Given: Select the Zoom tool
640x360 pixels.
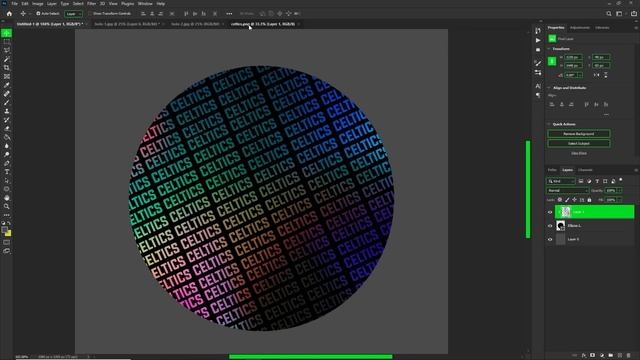Looking at the screenshot, I should (x=7, y=207).
